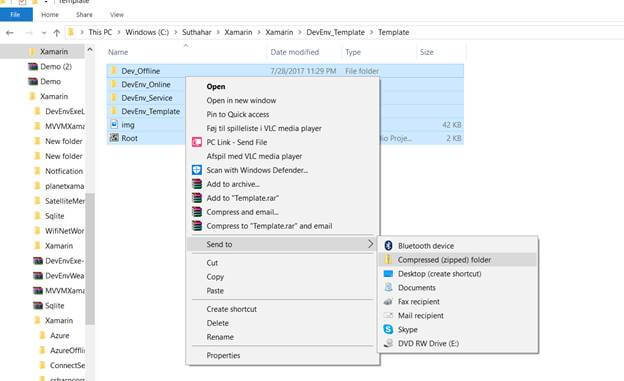Sort by the Date modified column
Viewport: 624px width, 381px height.
(294, 52)
